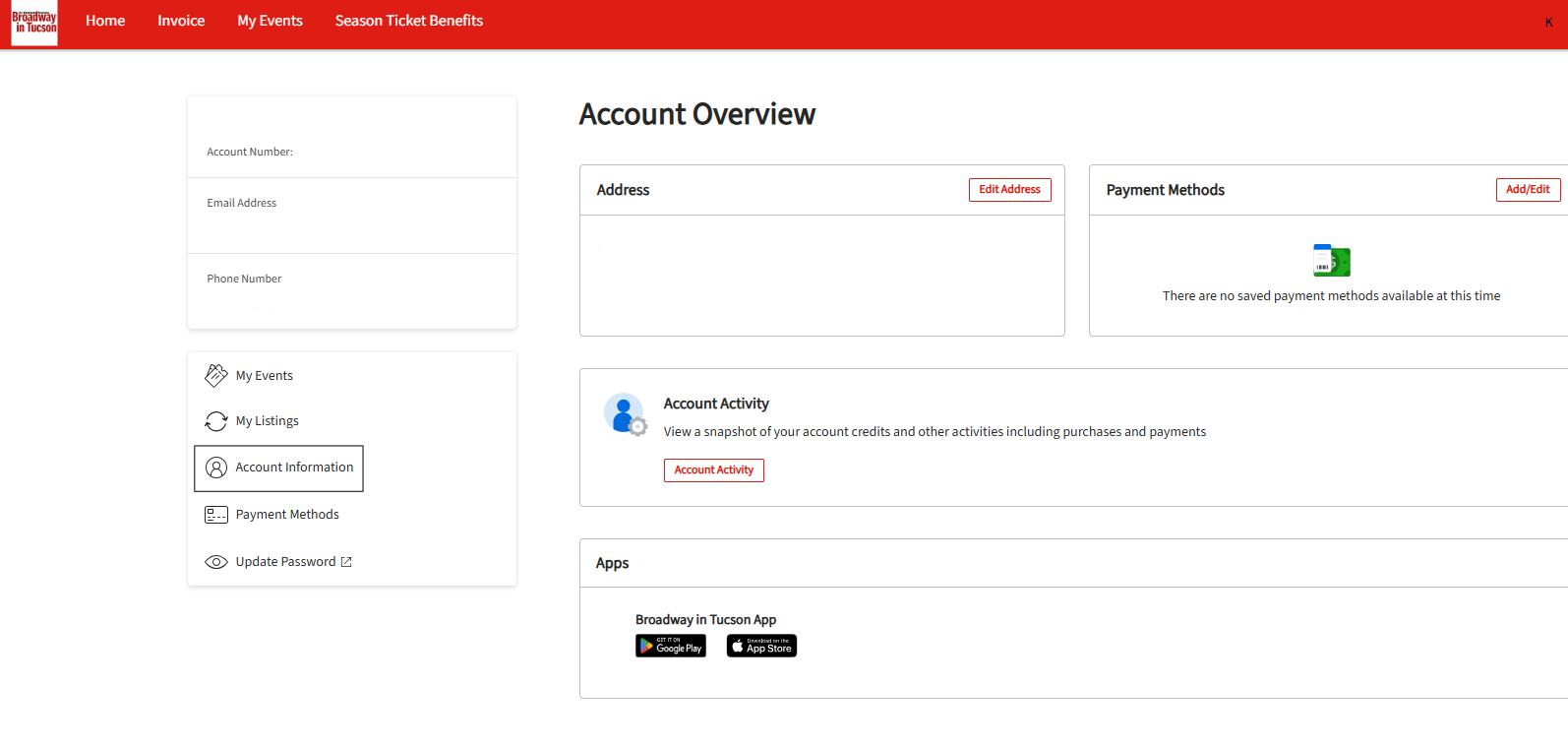Open Season Ticket Benefits menu item
1568x749 pixels.
[409, 21]
